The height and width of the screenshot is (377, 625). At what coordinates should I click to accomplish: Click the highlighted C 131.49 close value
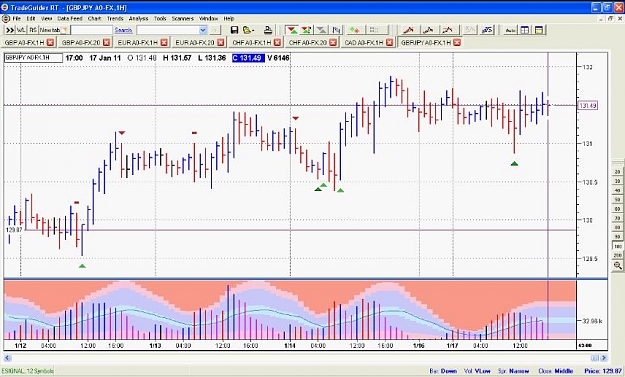coord(248,58)
